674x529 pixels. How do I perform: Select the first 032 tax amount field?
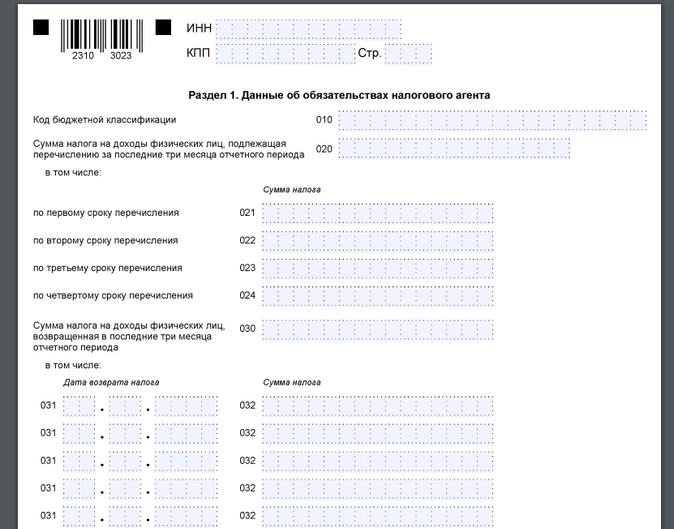(377, 406)
